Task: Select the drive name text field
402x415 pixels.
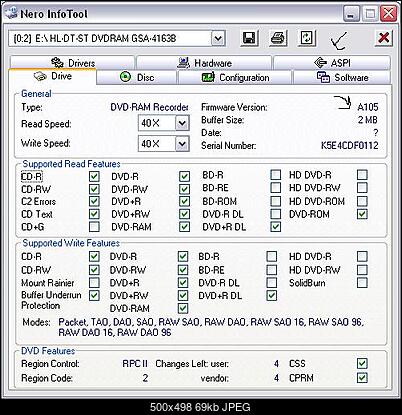Action: coord(110,38)
